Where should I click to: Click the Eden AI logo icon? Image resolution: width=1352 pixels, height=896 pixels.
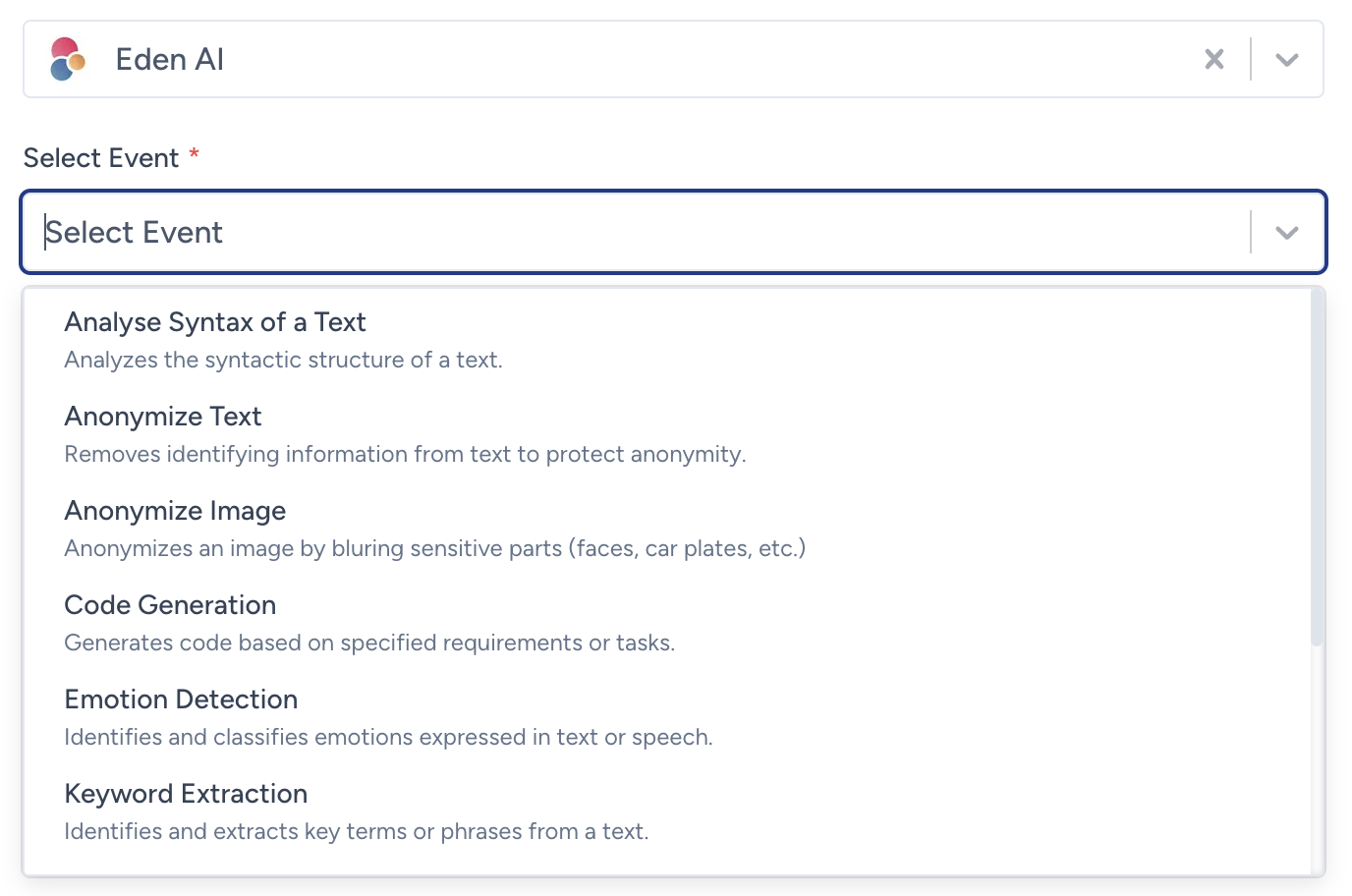click(x=68, y=59)
